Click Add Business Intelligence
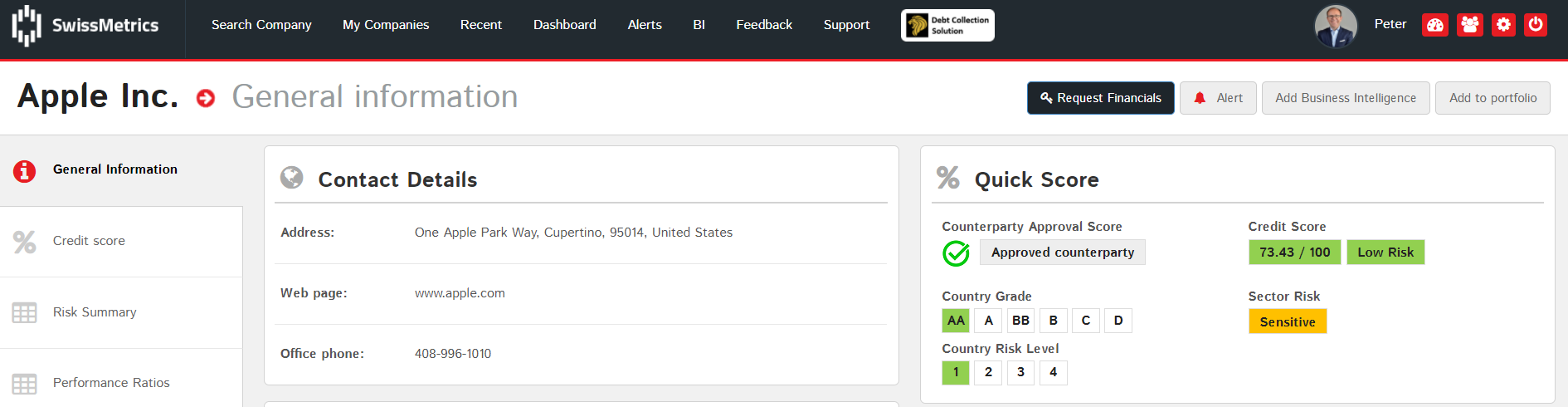 point(1346,98)
